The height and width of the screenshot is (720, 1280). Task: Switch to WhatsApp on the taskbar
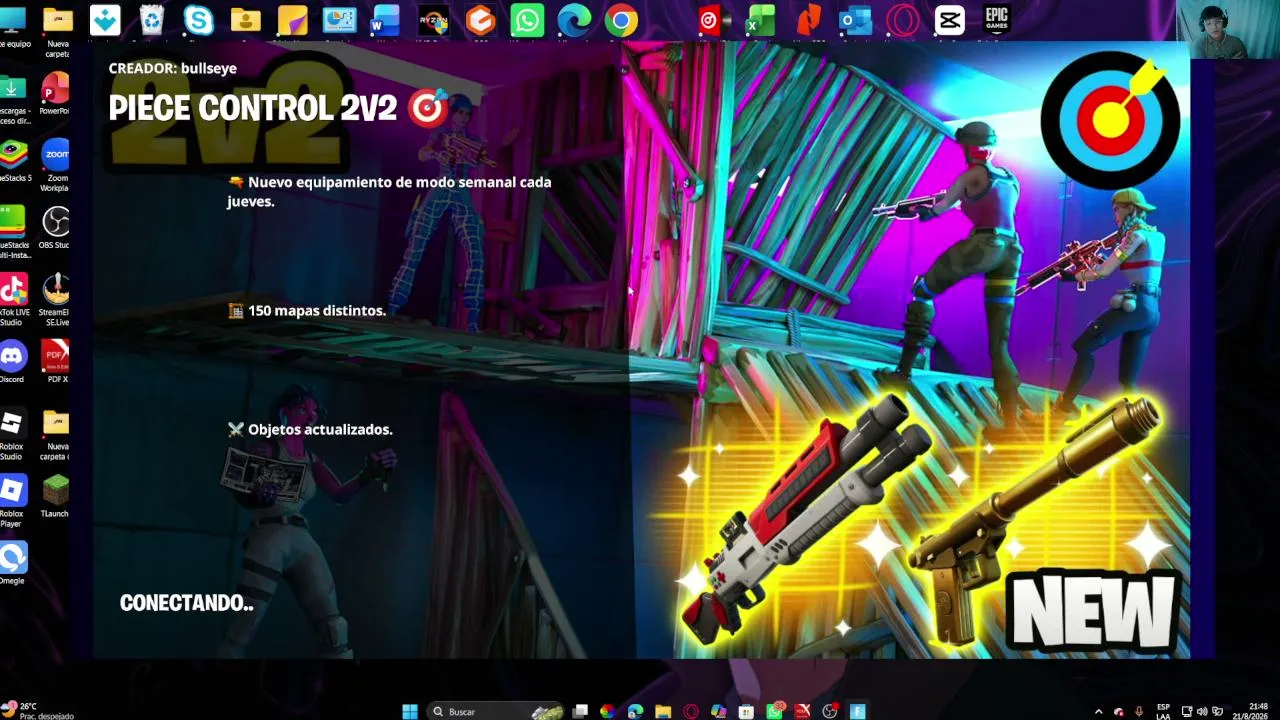coord(774,712)
